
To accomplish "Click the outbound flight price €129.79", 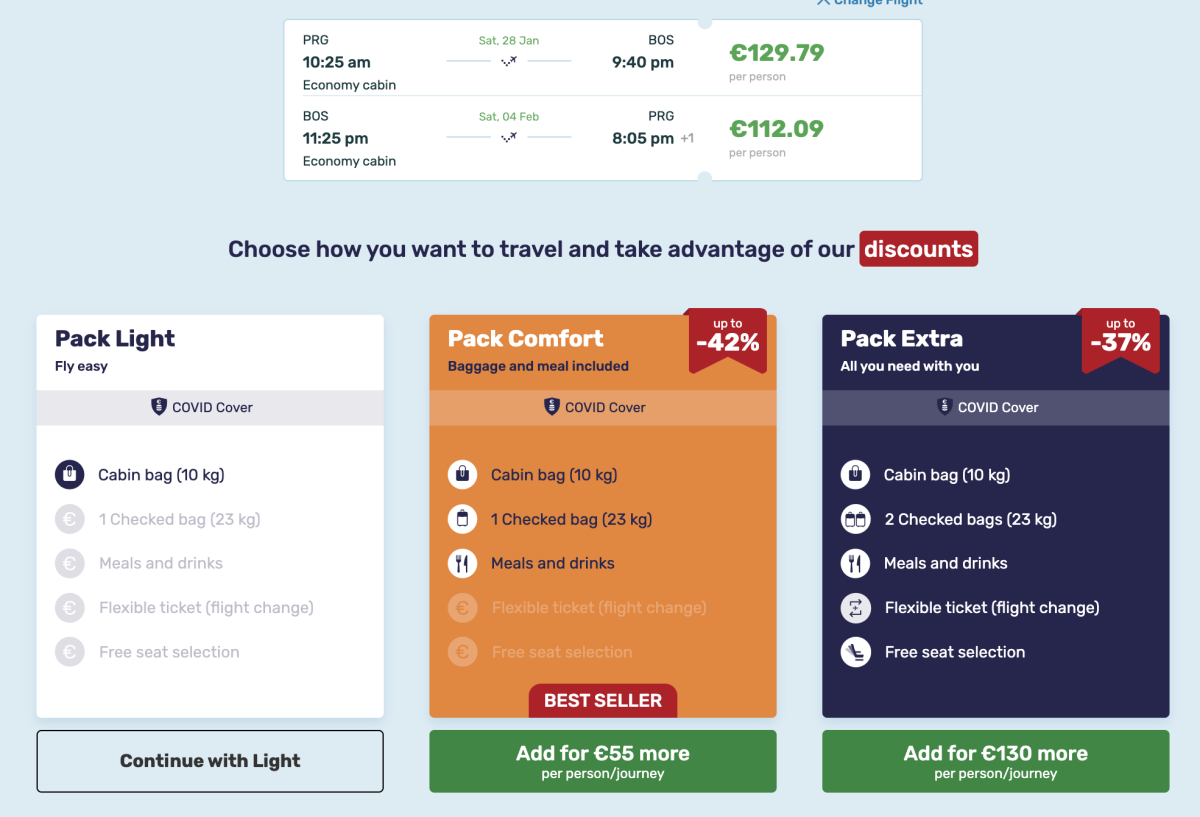I will [x=776, y=53].
